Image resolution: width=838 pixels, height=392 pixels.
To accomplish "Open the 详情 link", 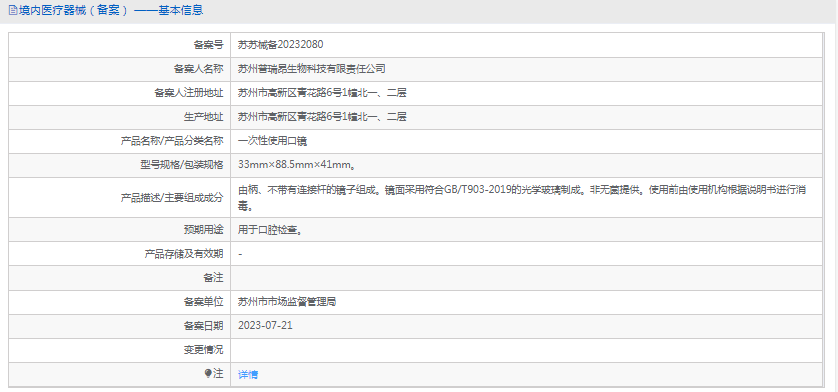I will click(248, 375).
